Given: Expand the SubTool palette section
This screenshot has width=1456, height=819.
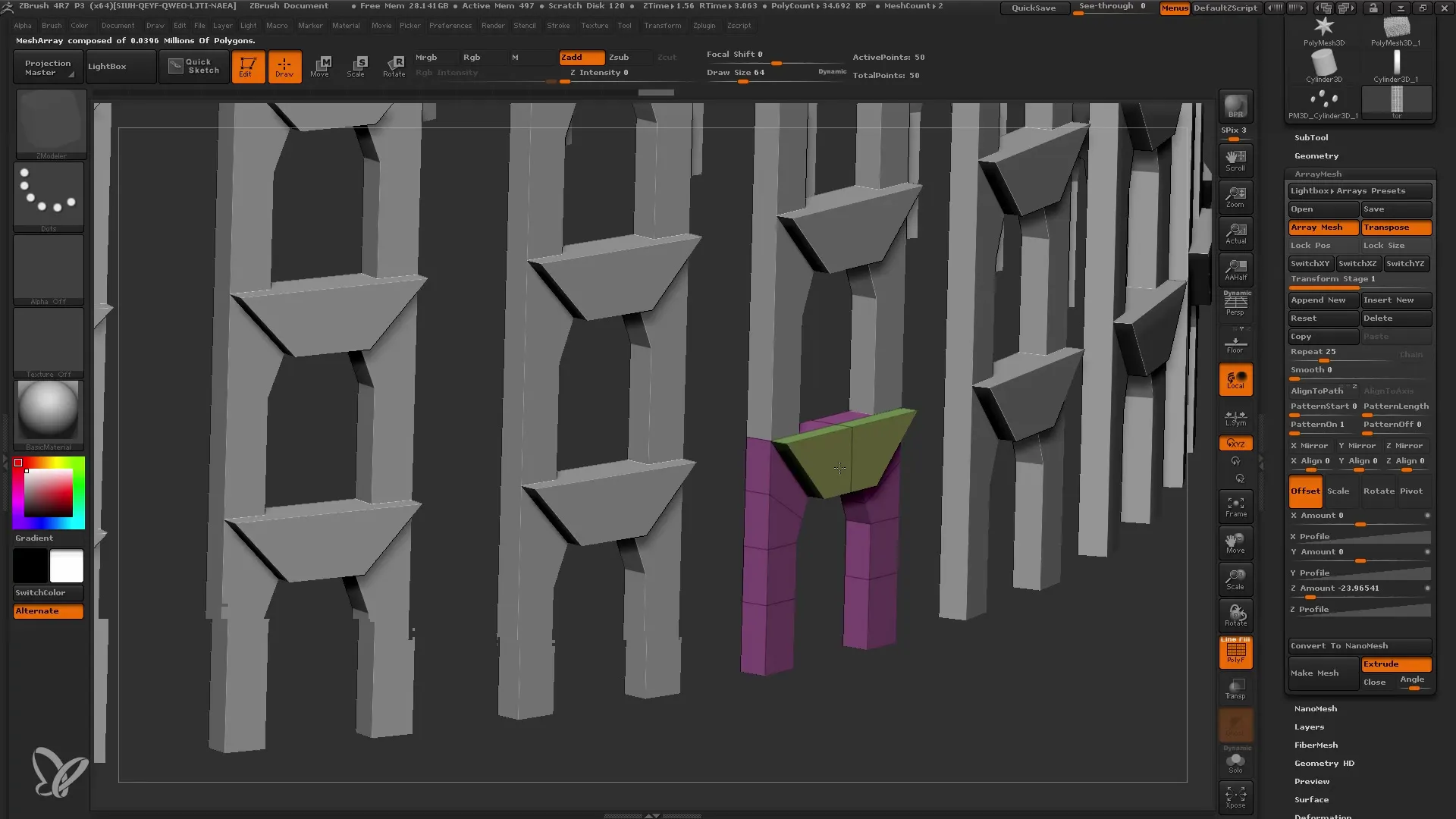Looking at the screenshot, I should (x=1311, y=138).
